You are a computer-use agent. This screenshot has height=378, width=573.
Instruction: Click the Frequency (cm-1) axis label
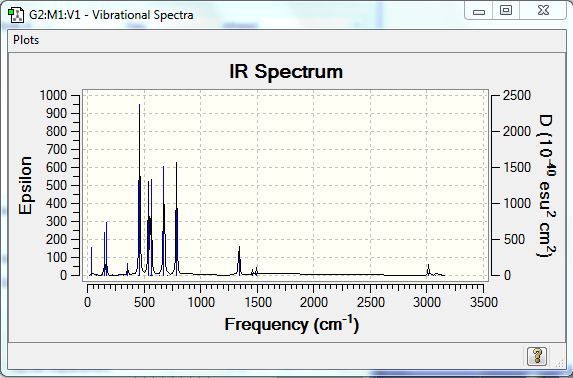tap(291, 324)
